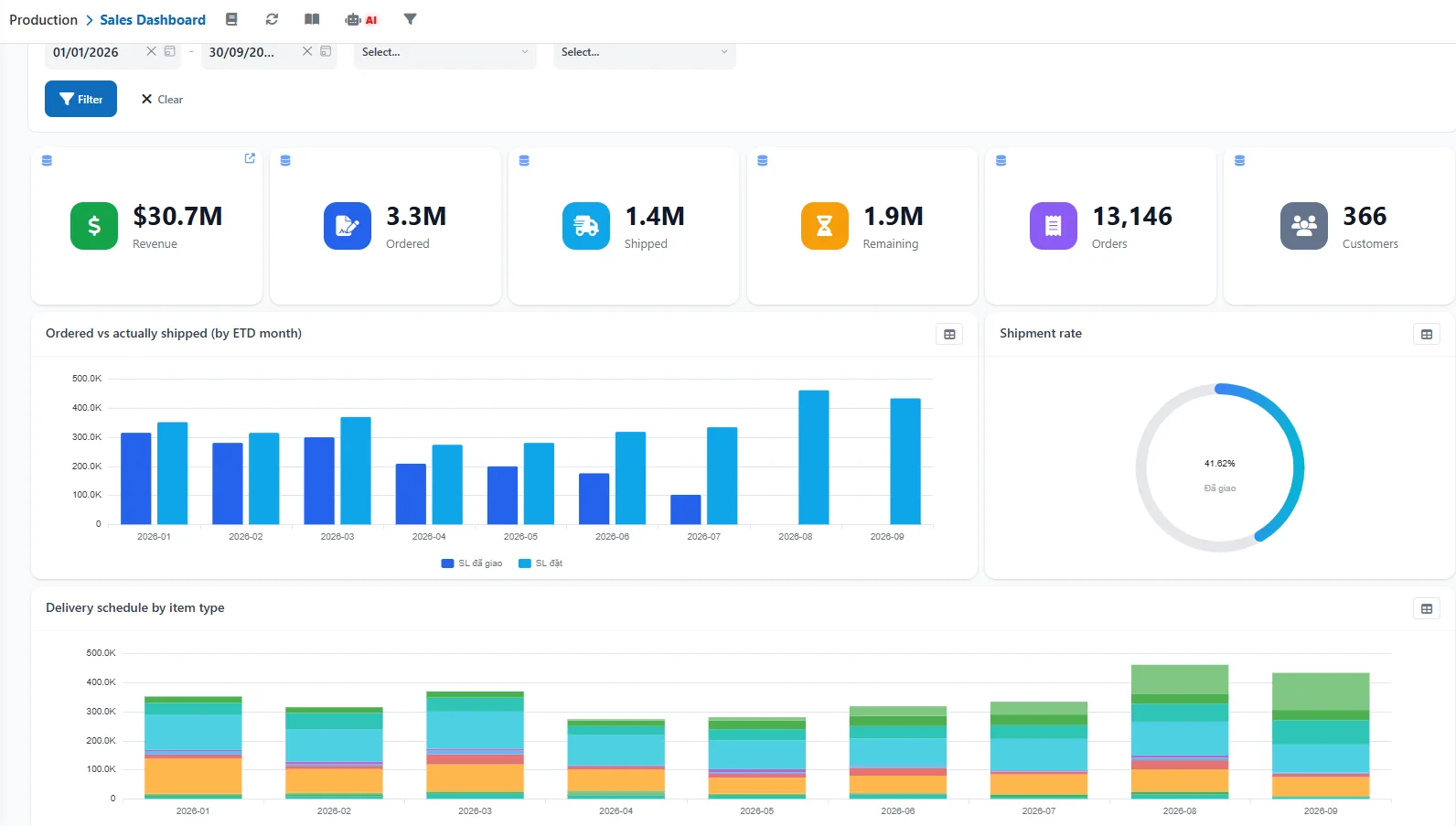Toggle the SL đặt legend series
1456x826 pixels.
[541, 563]
